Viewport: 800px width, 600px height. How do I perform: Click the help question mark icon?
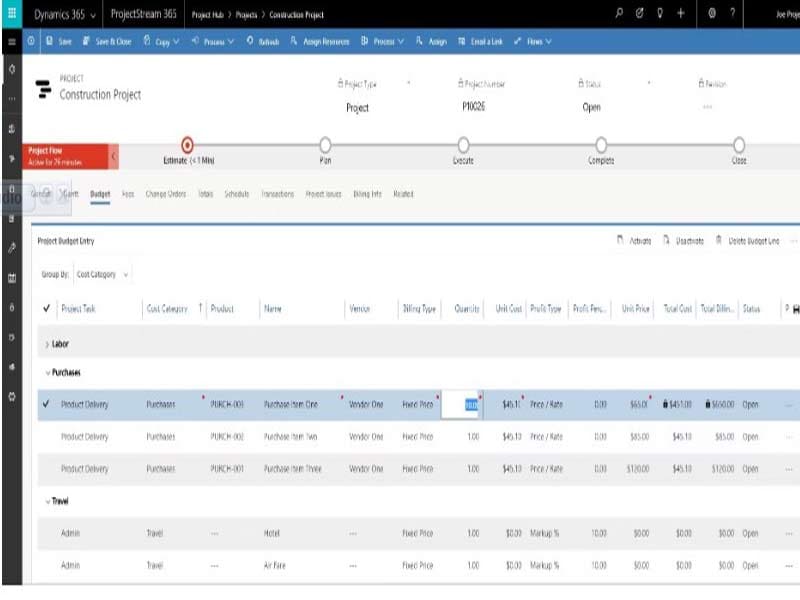[733, 14]
